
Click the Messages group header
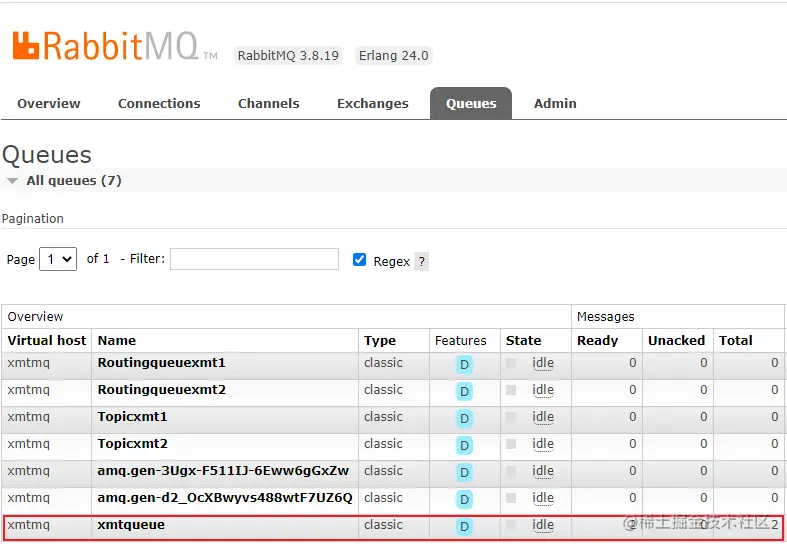(x=606, y=317)
